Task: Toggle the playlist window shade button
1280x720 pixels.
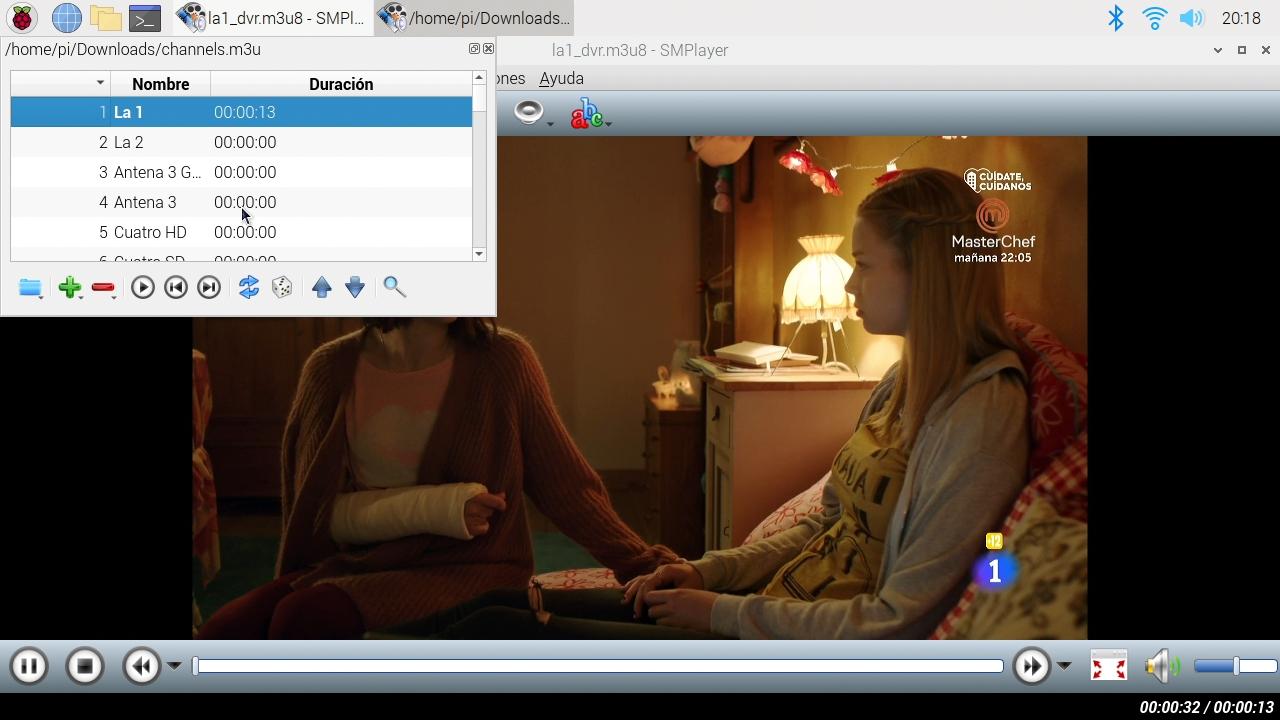Action: click(473, 48)
